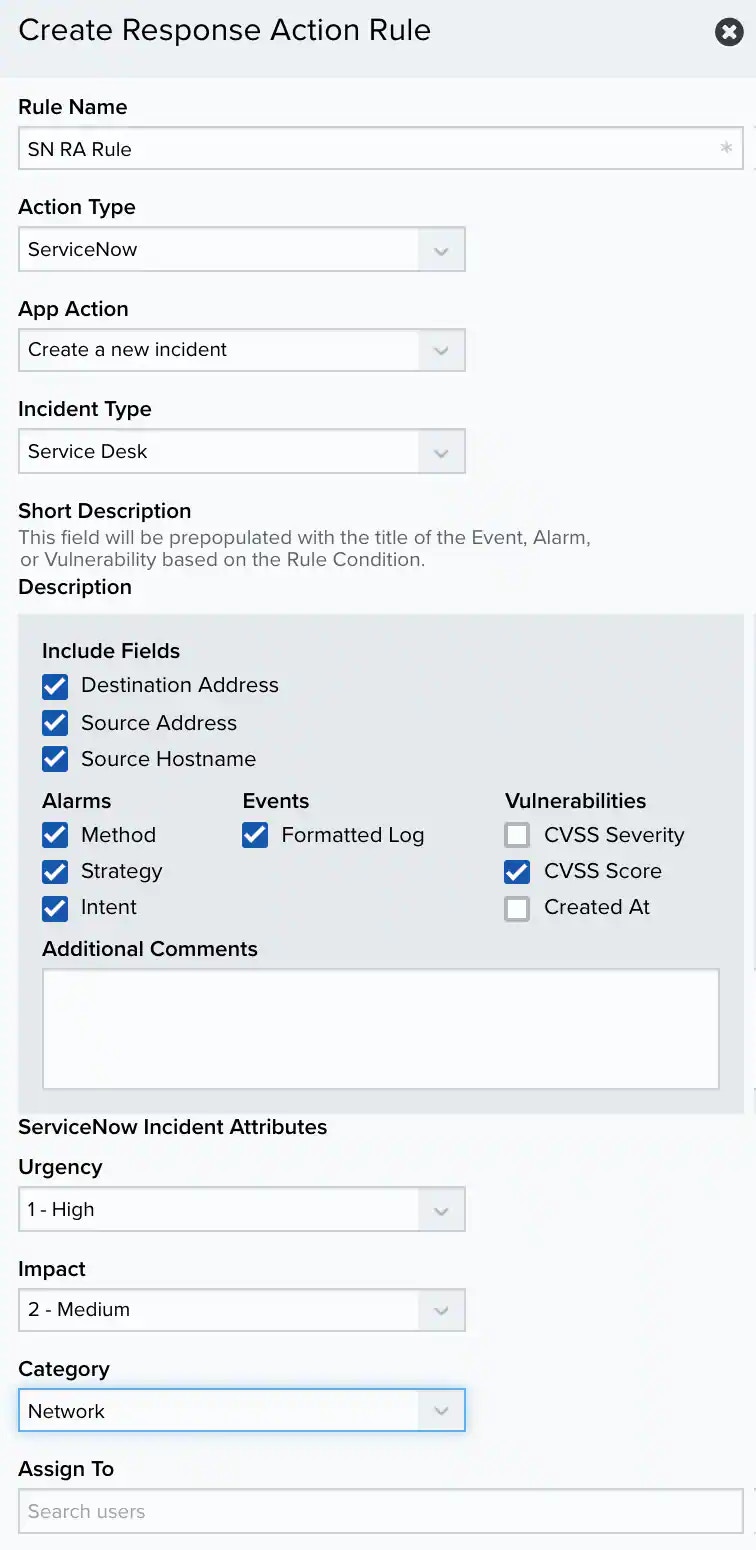Disable the Intent alarm checkbox
This screenshot has height=1550, width=756.
(55, 908)
